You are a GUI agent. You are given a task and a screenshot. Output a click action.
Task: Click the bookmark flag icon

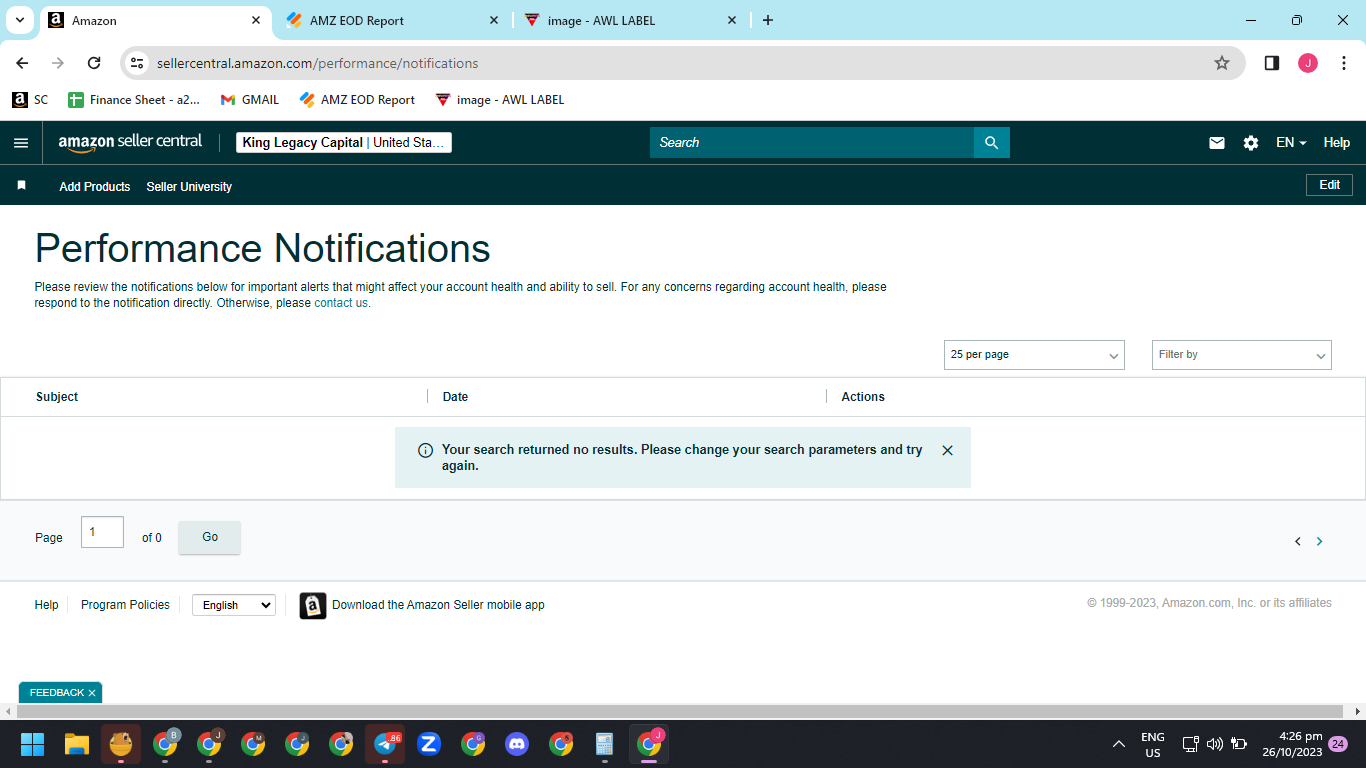21,186
